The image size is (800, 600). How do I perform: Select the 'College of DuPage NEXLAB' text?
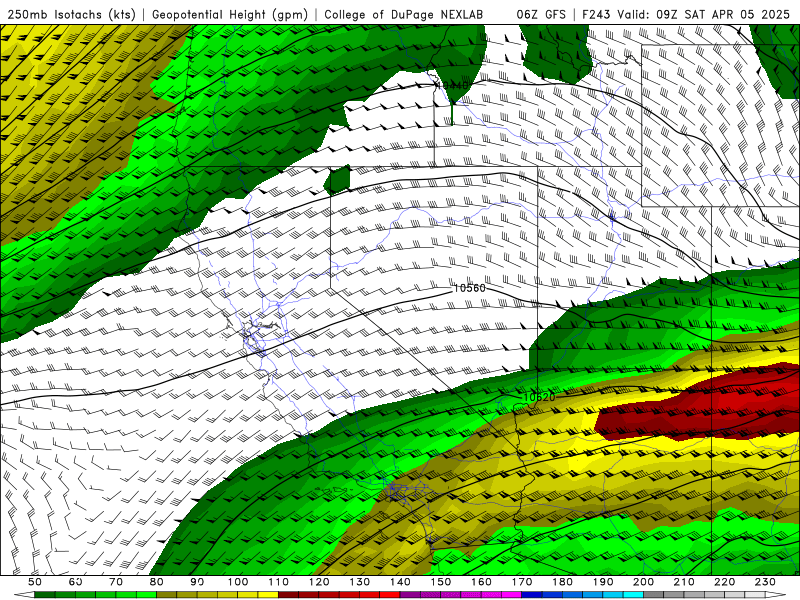coord(404,15)
